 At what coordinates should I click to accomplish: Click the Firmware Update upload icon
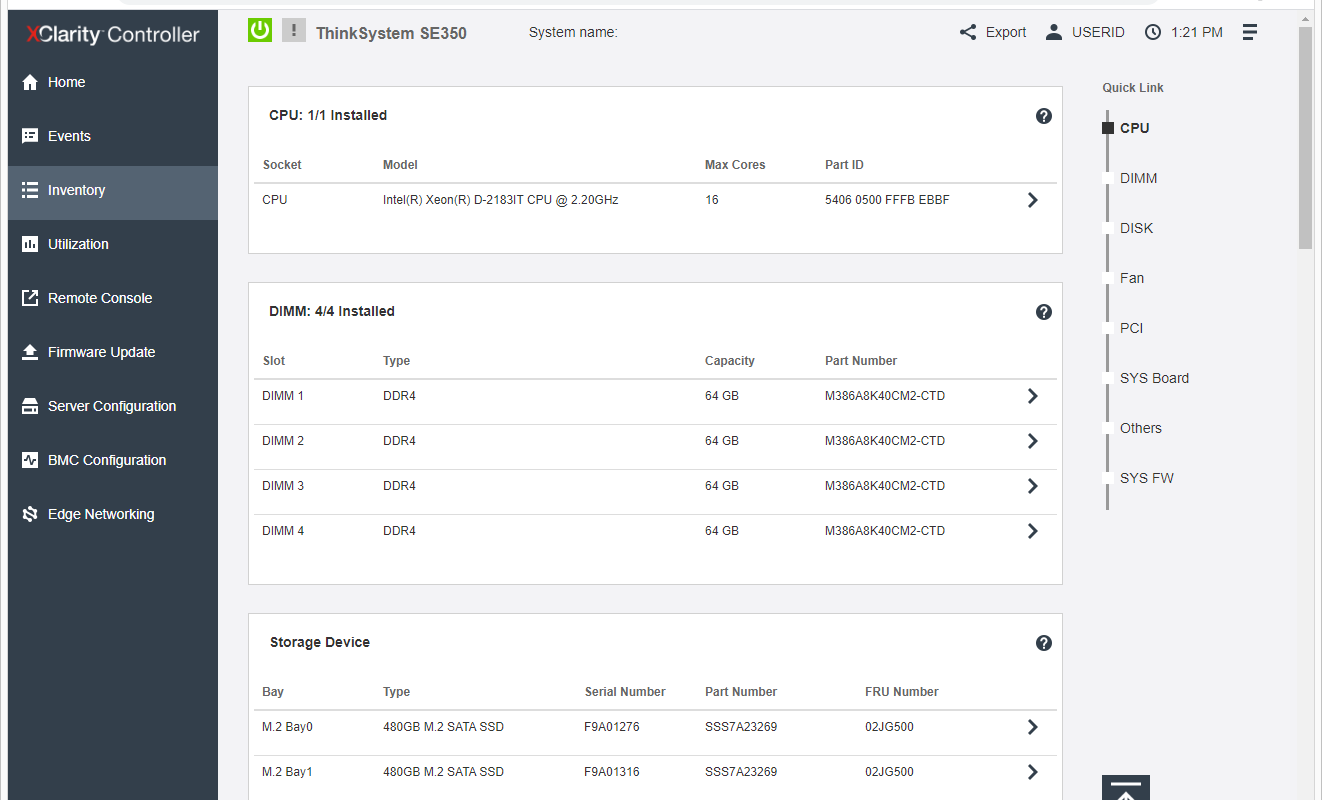30,352
